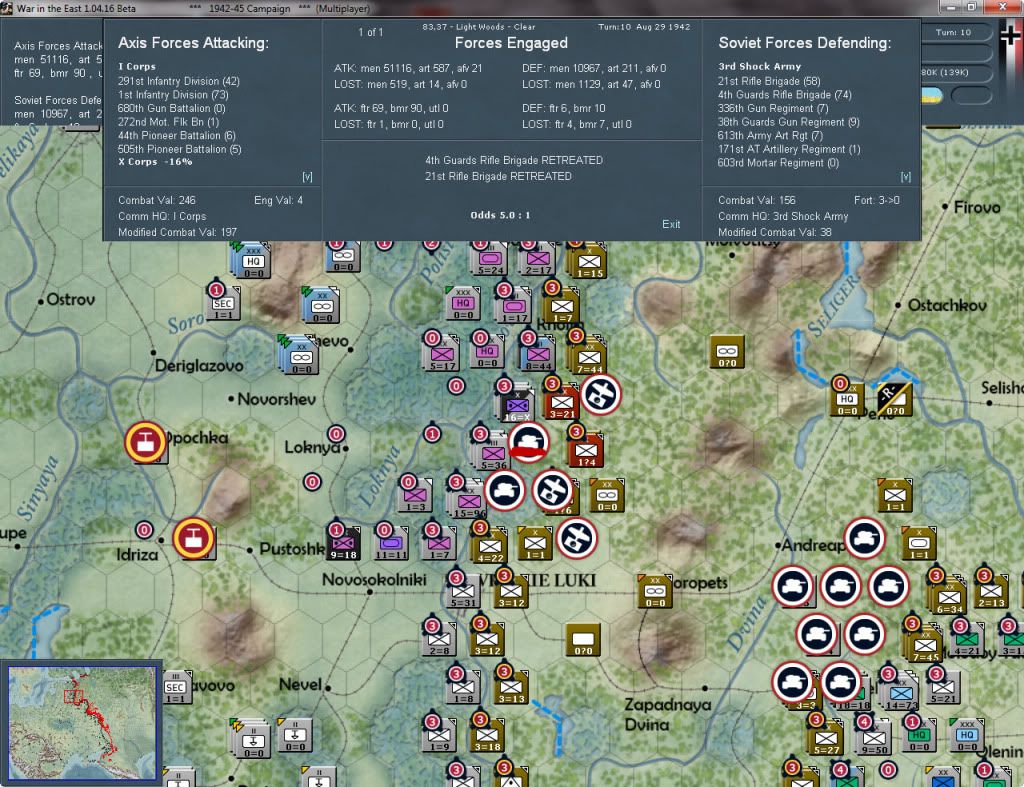Image resolution: width=1024 pixels, height=787 pixels.
Task: Click the Odds 5.0 : 1 result text
Action: point(500,215)
